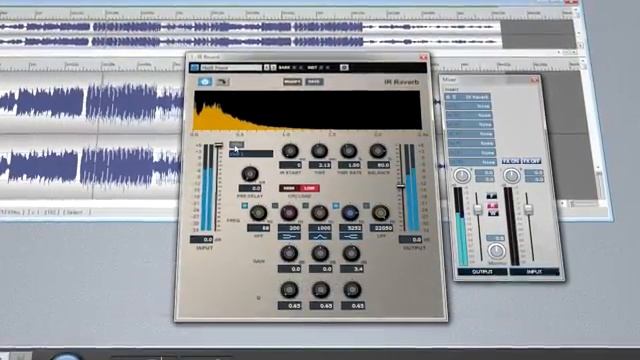Click the Mixer output channel fader handle
The image size is (640, 360).
(x=478, y=210)
